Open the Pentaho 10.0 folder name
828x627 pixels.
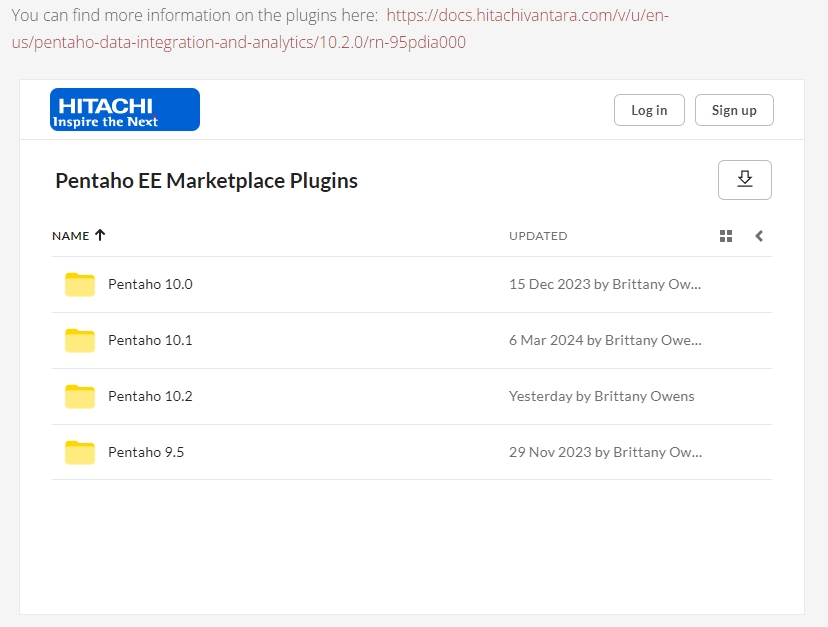point(150,284)
